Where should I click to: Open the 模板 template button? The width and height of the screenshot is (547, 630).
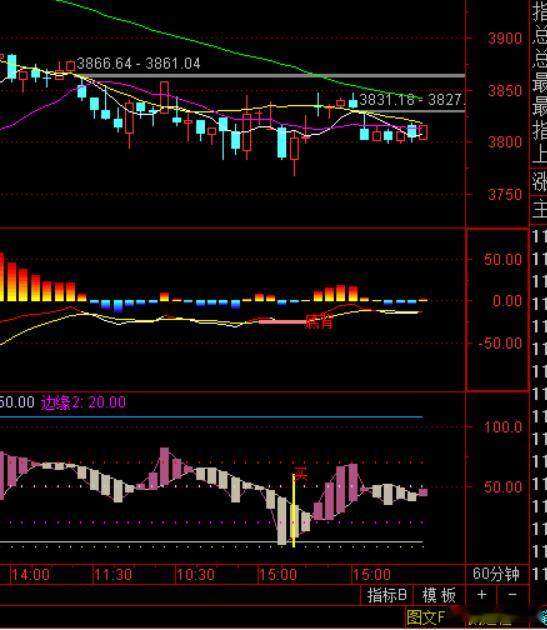point(439,595)
